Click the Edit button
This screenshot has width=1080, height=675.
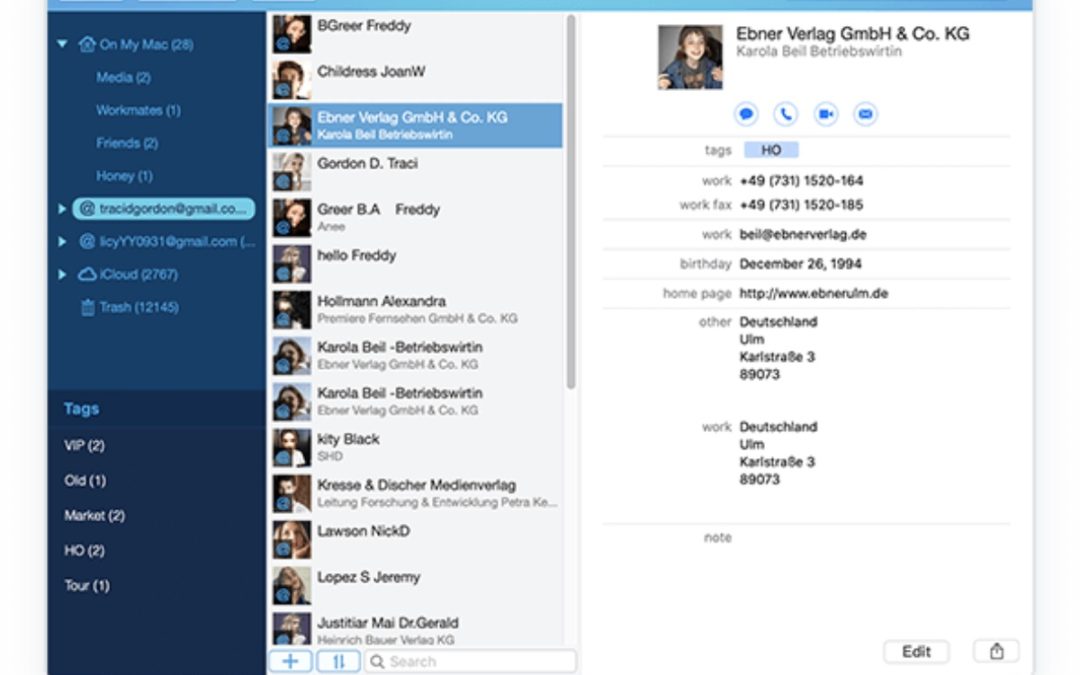click(x=916, y=651)
